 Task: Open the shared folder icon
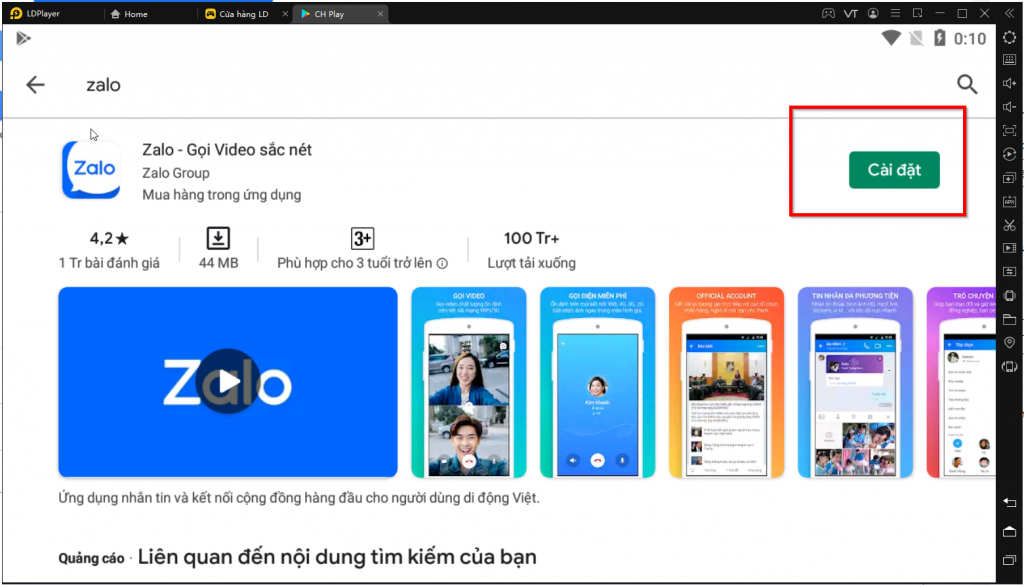[x=1010, y=319]
